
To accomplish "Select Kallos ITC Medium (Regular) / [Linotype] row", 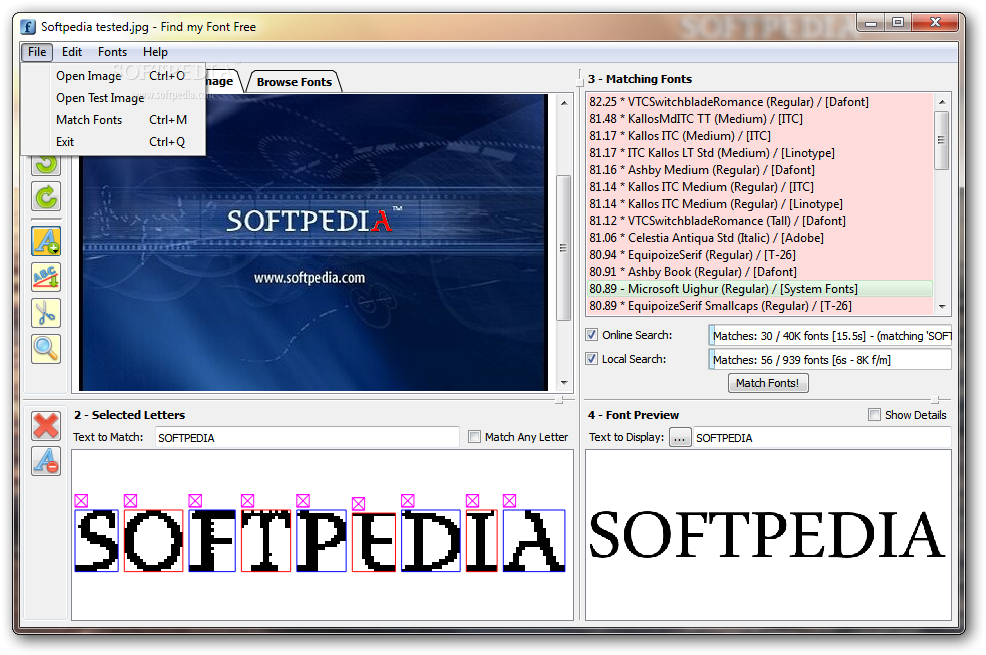I will pos(760,204).
